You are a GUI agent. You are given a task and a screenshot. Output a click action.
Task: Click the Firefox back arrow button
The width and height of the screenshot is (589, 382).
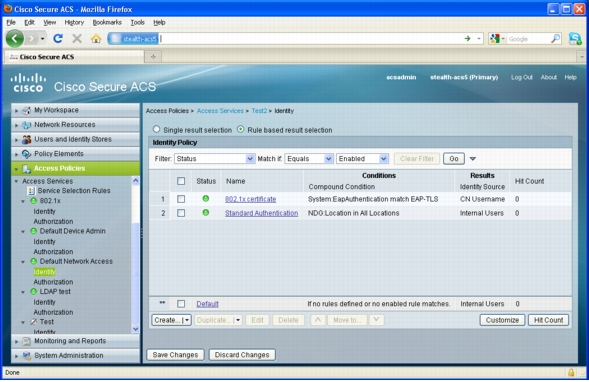(15, 38)
